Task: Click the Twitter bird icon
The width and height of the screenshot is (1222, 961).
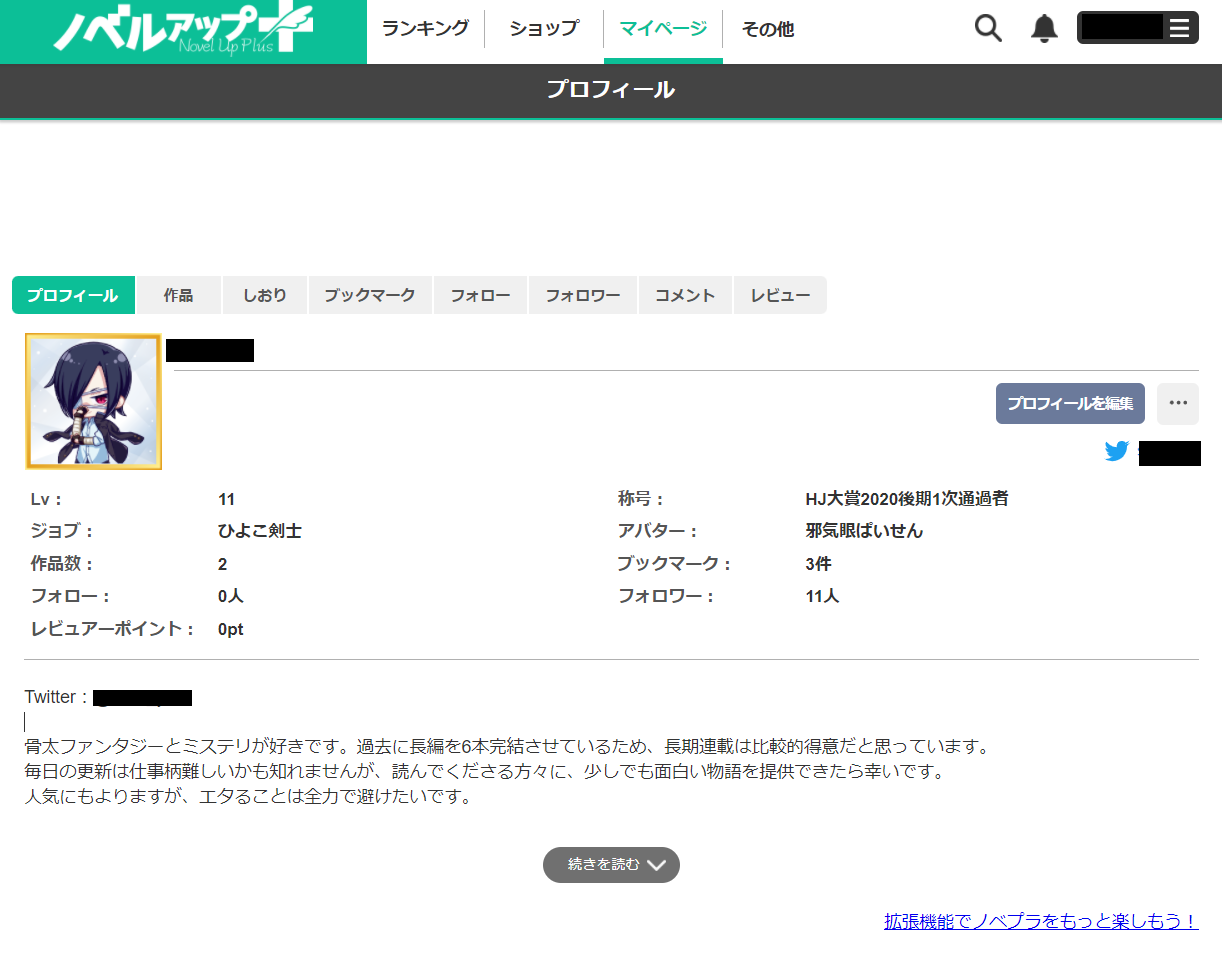Action: pos(1117,452)
